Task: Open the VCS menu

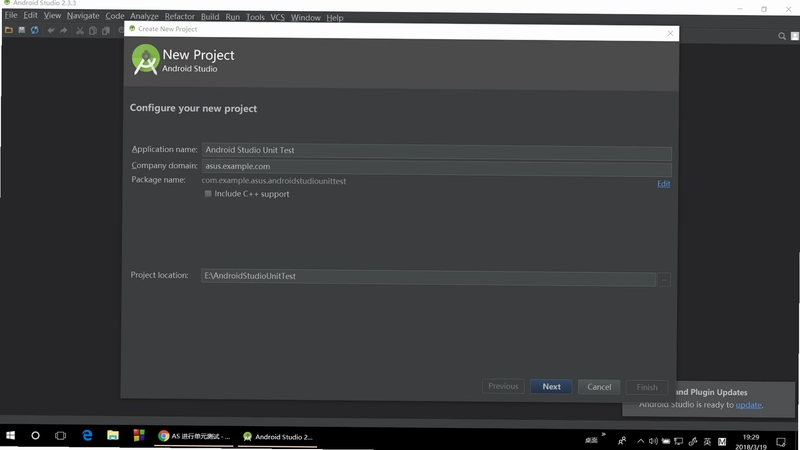Action: 278,17
